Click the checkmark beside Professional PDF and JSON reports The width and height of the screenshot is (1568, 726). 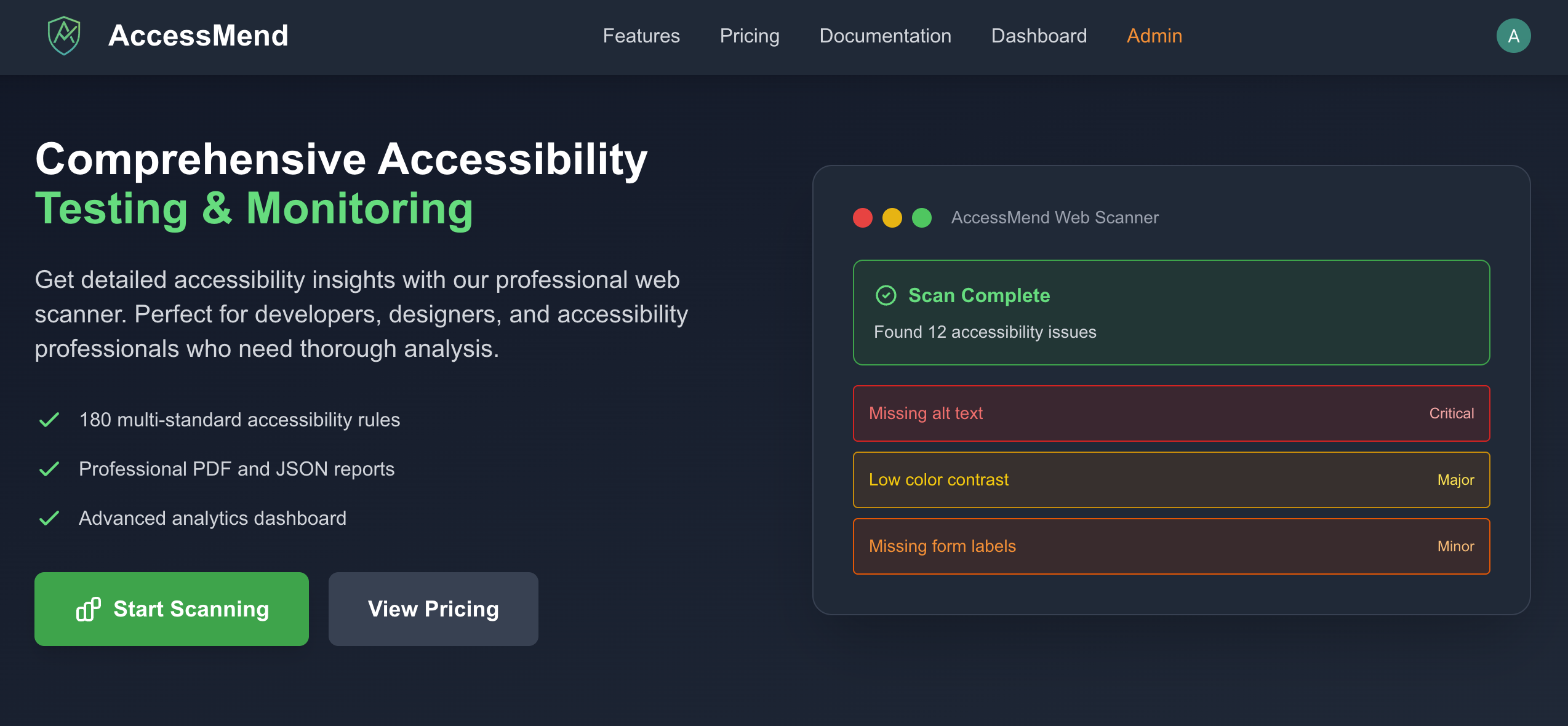[x=49, y=469]
